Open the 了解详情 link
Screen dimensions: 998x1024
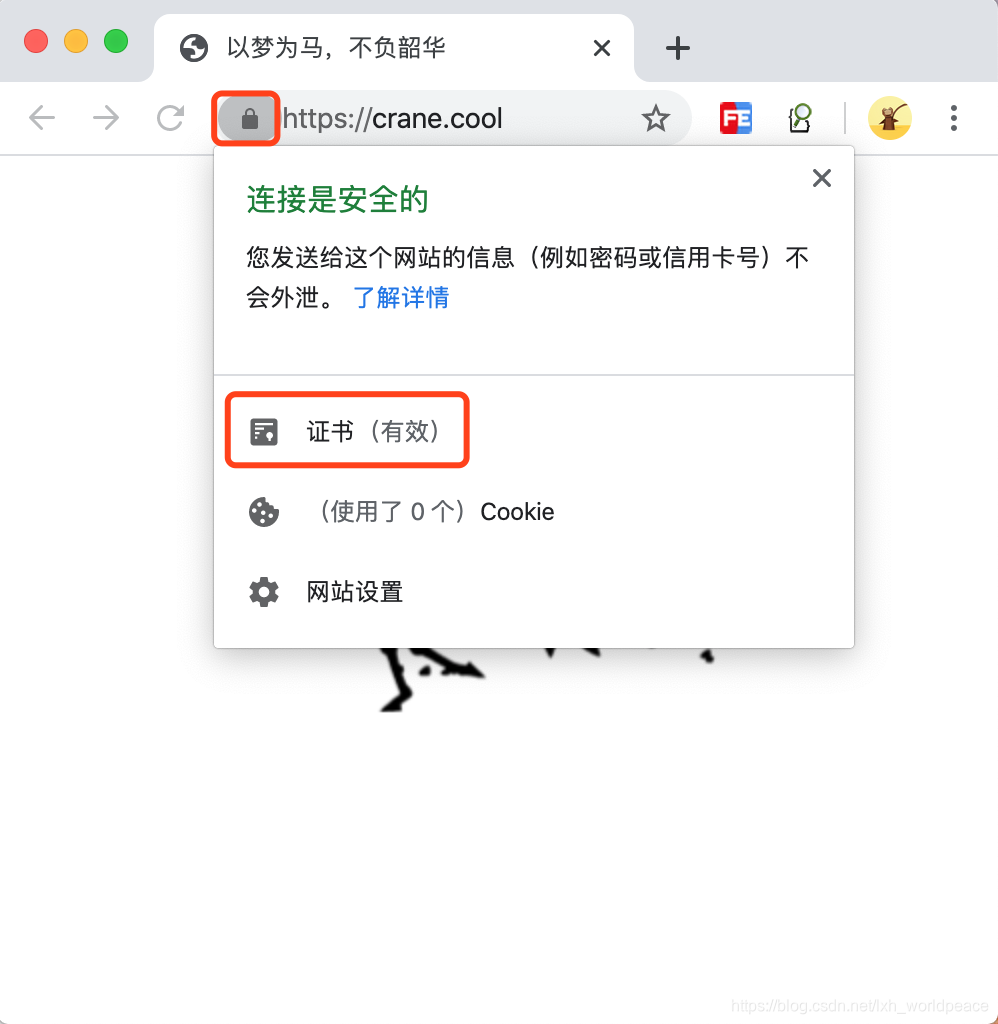point(401,297)
